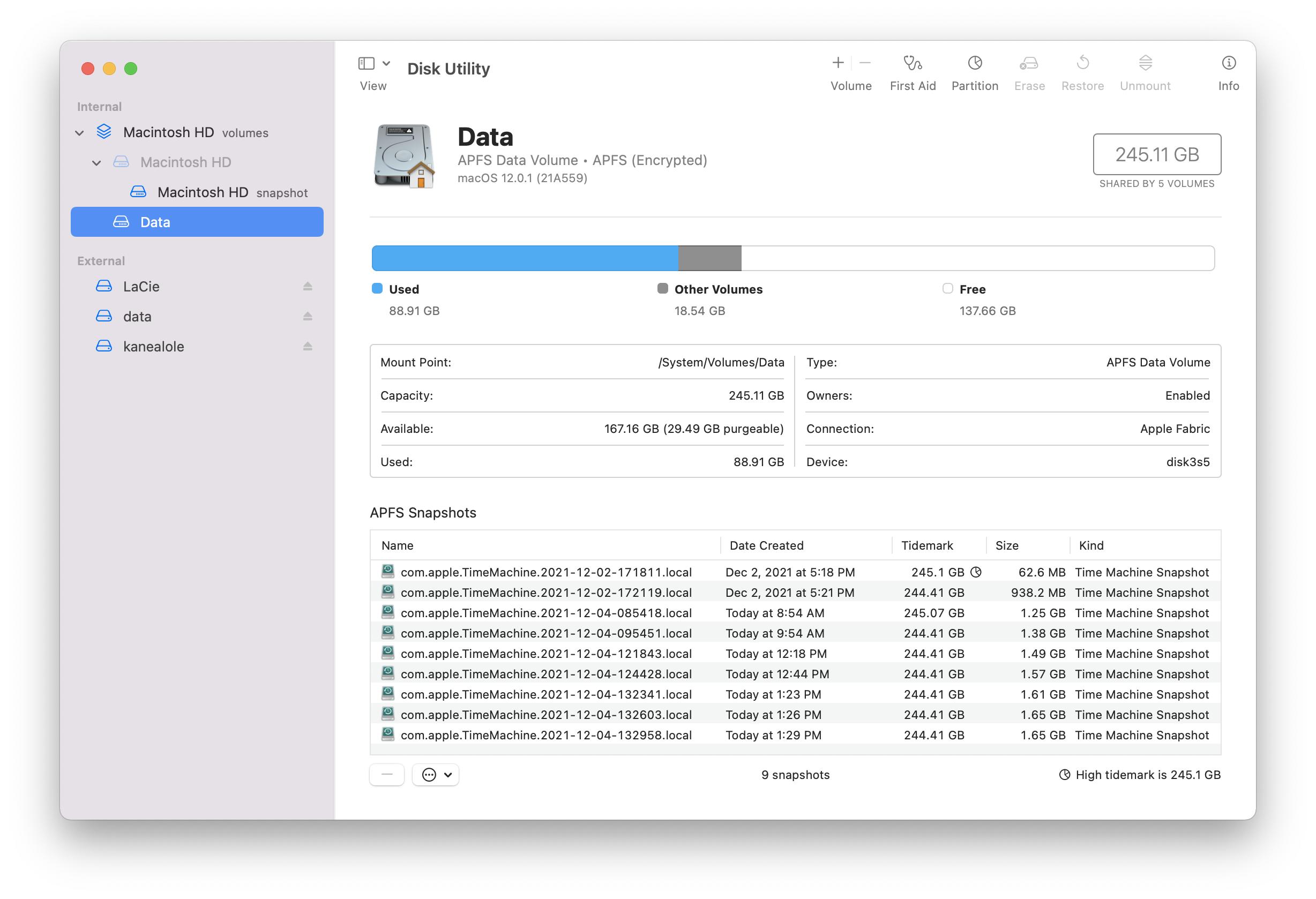Image resolution: width=1316 pixels, height=899 pixels.
Task: Eject the external data drive
Action: click(308, 317)
